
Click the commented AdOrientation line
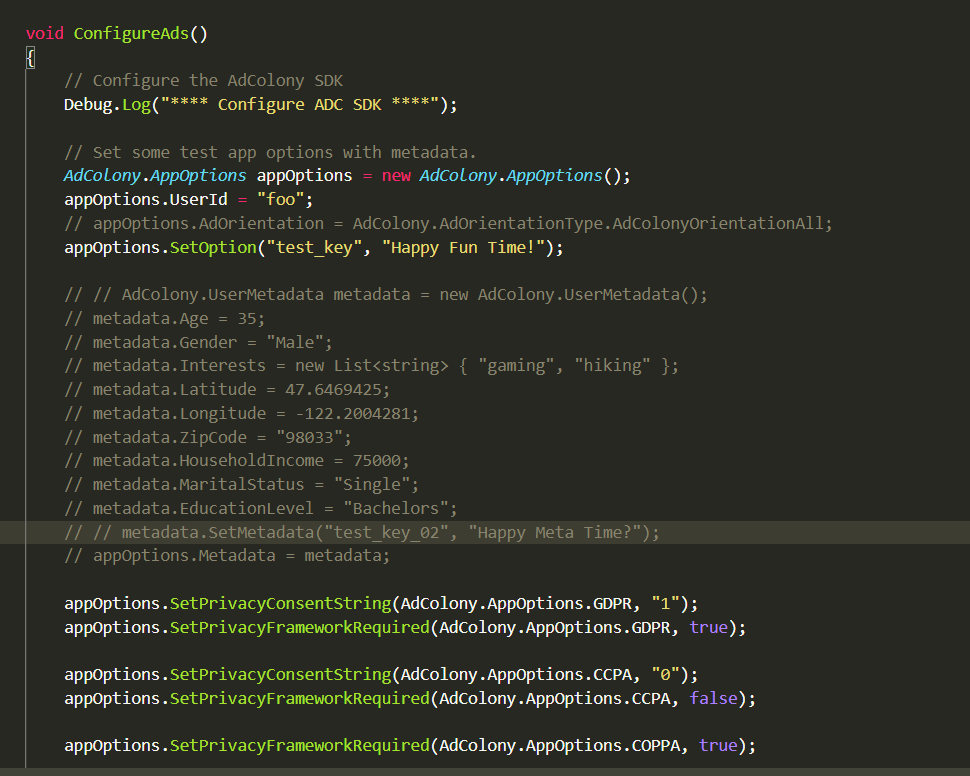[449, 223]
